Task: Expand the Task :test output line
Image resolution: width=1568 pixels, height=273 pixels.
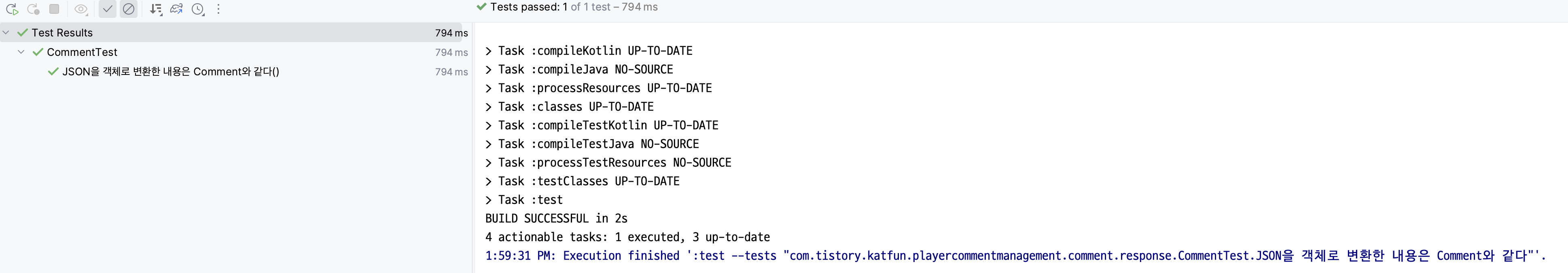Action: click(x=488, y=200)
